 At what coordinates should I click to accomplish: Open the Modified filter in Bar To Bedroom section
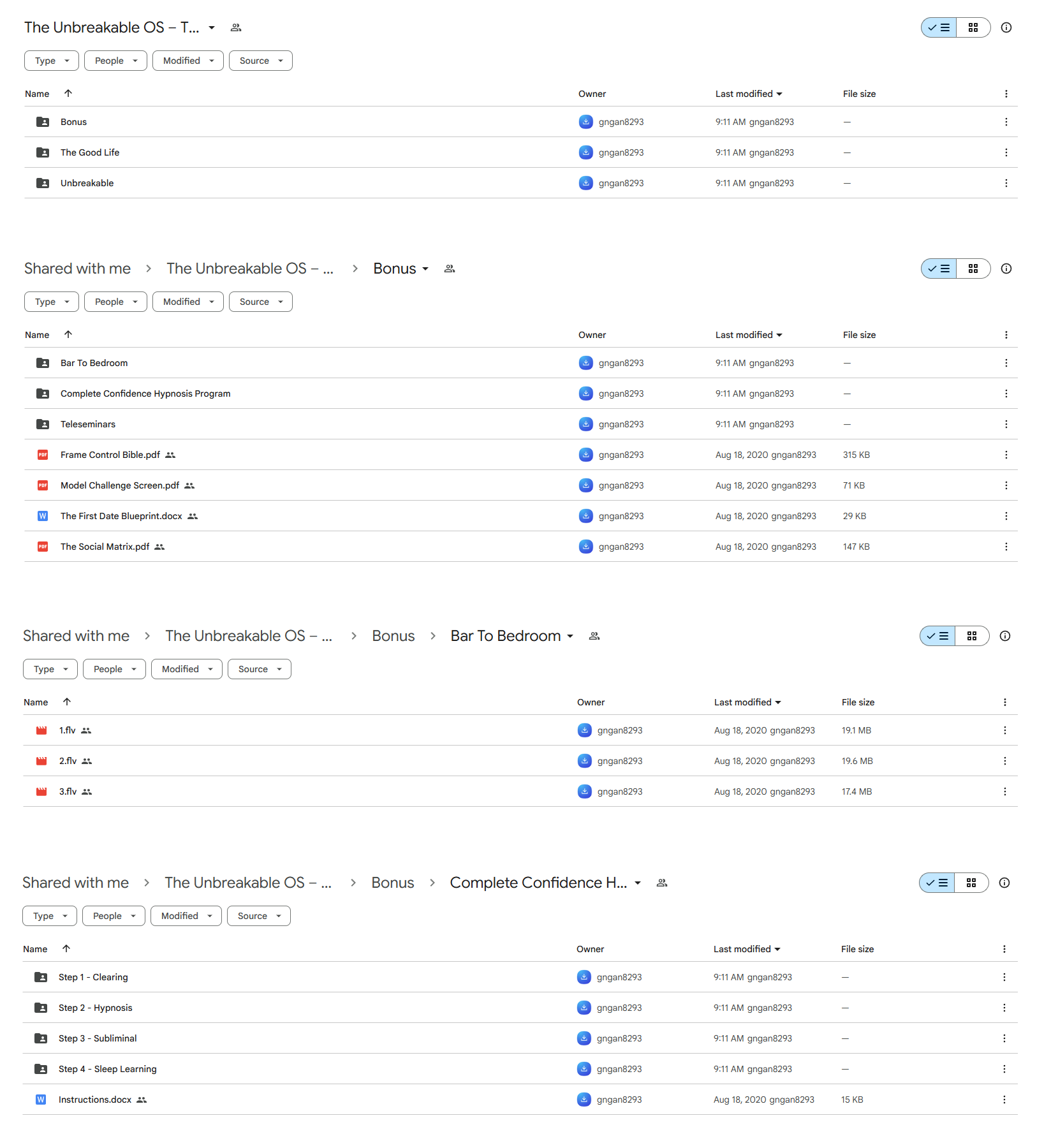pyautogui.click(x=187, y=669)
